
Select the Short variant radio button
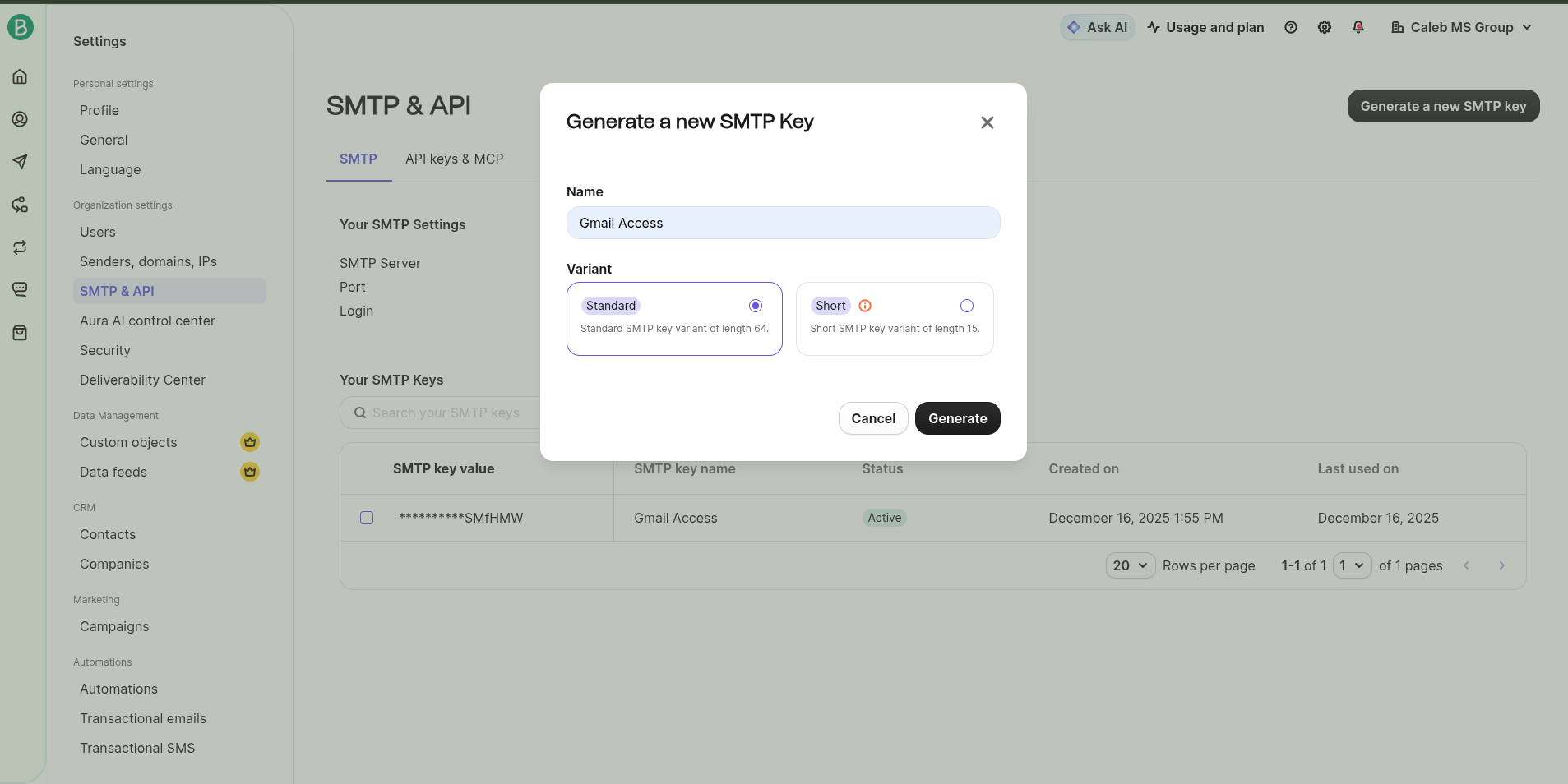[967, 306]
